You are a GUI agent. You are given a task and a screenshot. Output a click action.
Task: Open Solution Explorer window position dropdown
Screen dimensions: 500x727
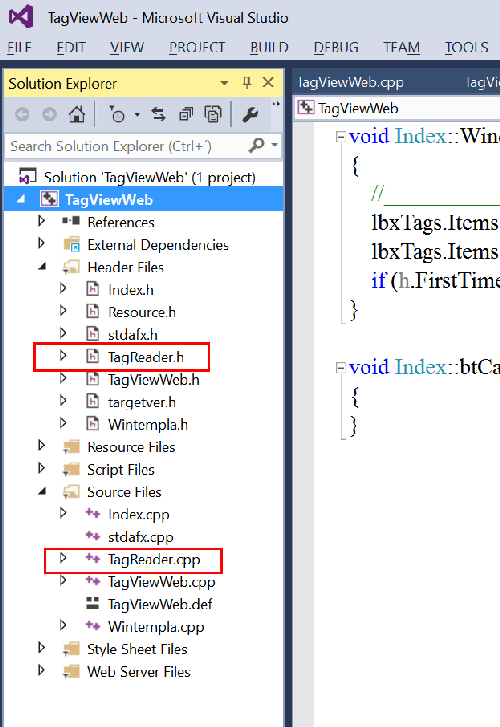click(224, 83)
